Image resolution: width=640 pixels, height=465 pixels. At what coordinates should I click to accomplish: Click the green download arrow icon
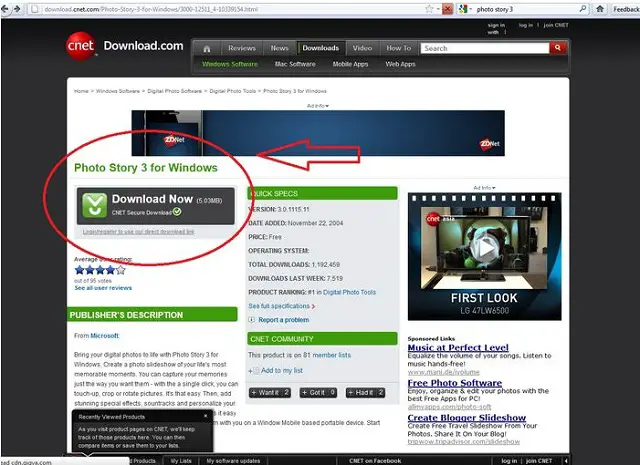94,205
